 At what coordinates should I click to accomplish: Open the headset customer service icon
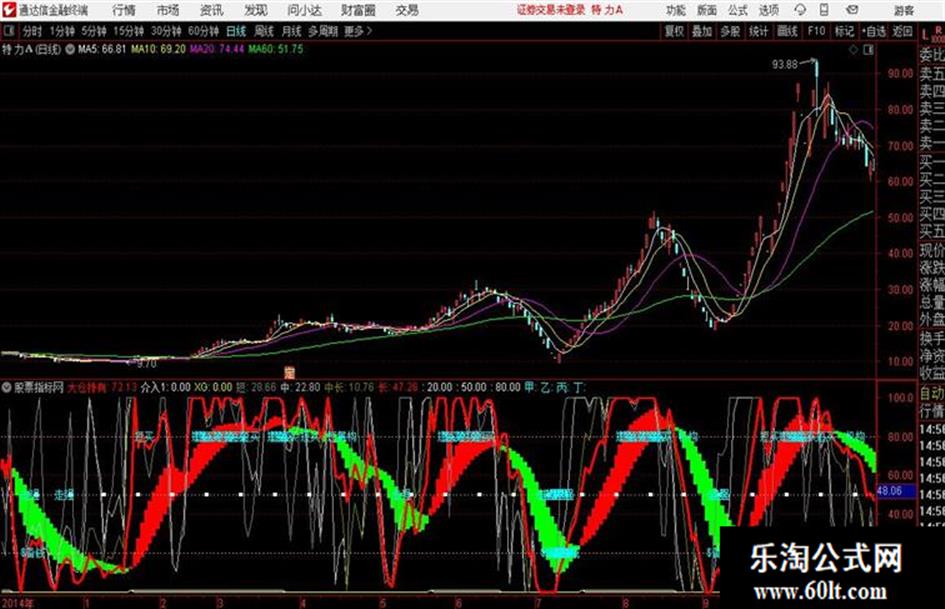tap(800, 10)
